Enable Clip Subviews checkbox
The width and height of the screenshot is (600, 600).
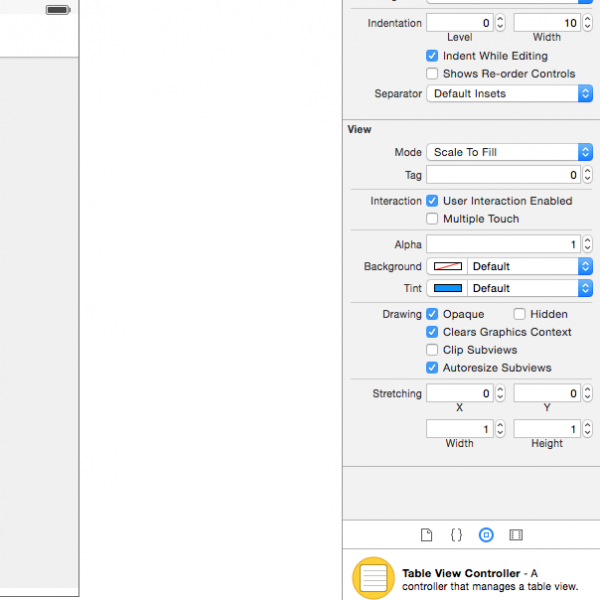click(432, 350)
